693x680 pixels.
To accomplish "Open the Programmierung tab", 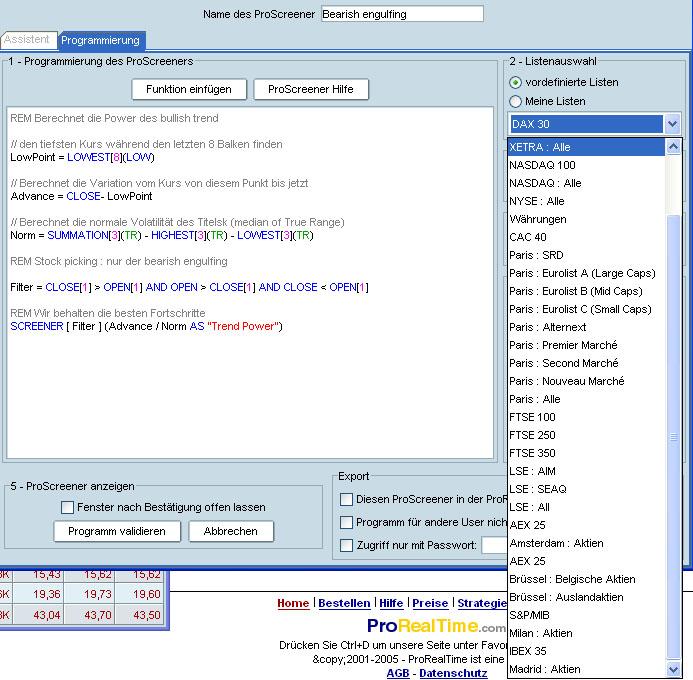I will [x=100, y=40].
